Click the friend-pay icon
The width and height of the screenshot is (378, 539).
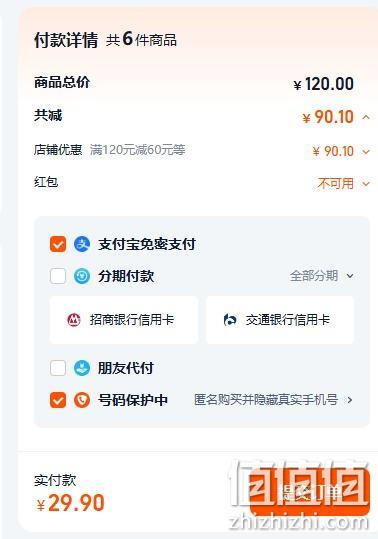[x=82, y=368]
